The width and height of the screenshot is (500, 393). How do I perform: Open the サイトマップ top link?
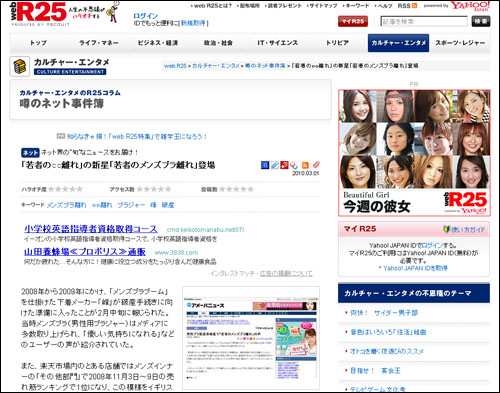pyautogui.click(x=323, y=6)
